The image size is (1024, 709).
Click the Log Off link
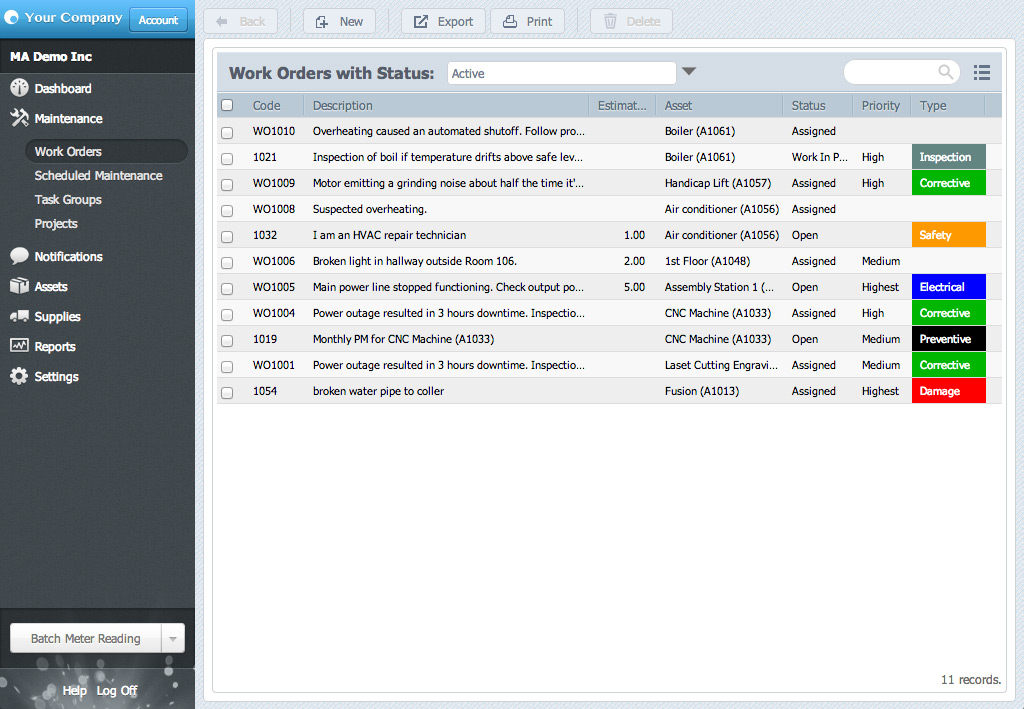[117, 690]
